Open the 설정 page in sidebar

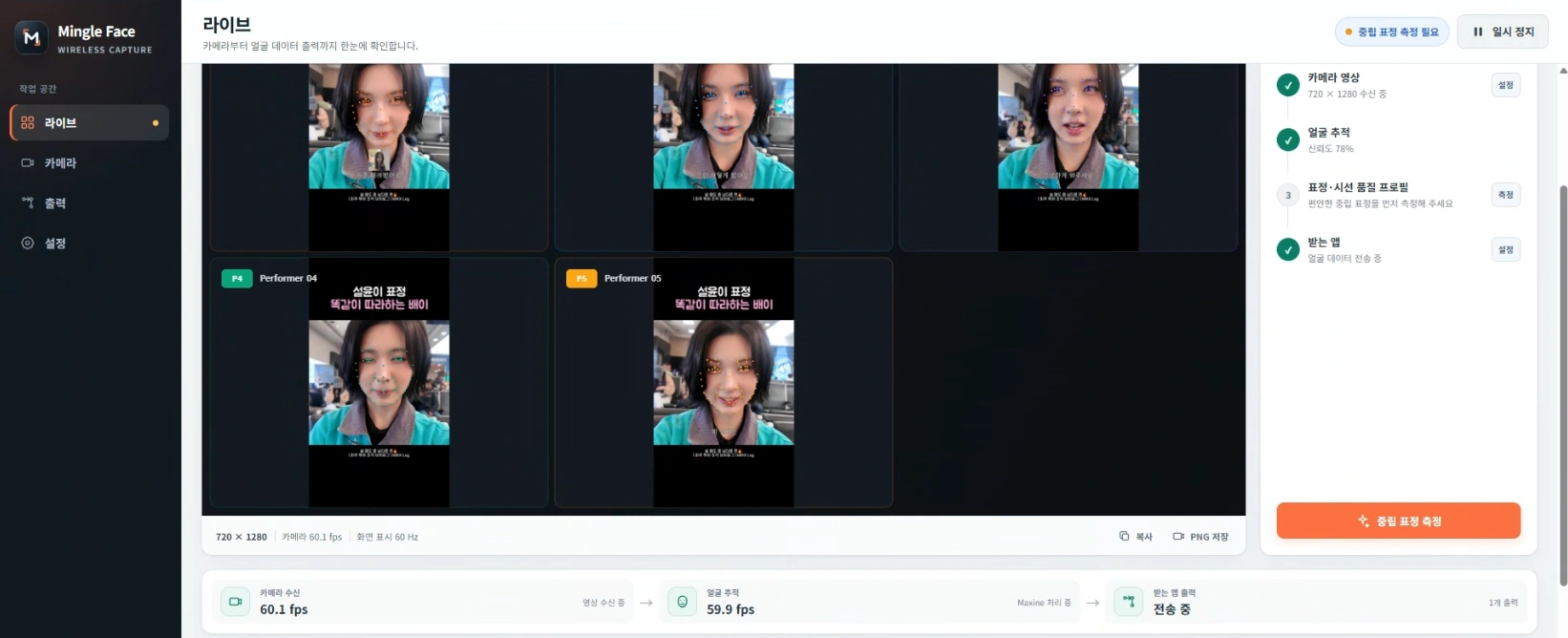pos(90,243)
